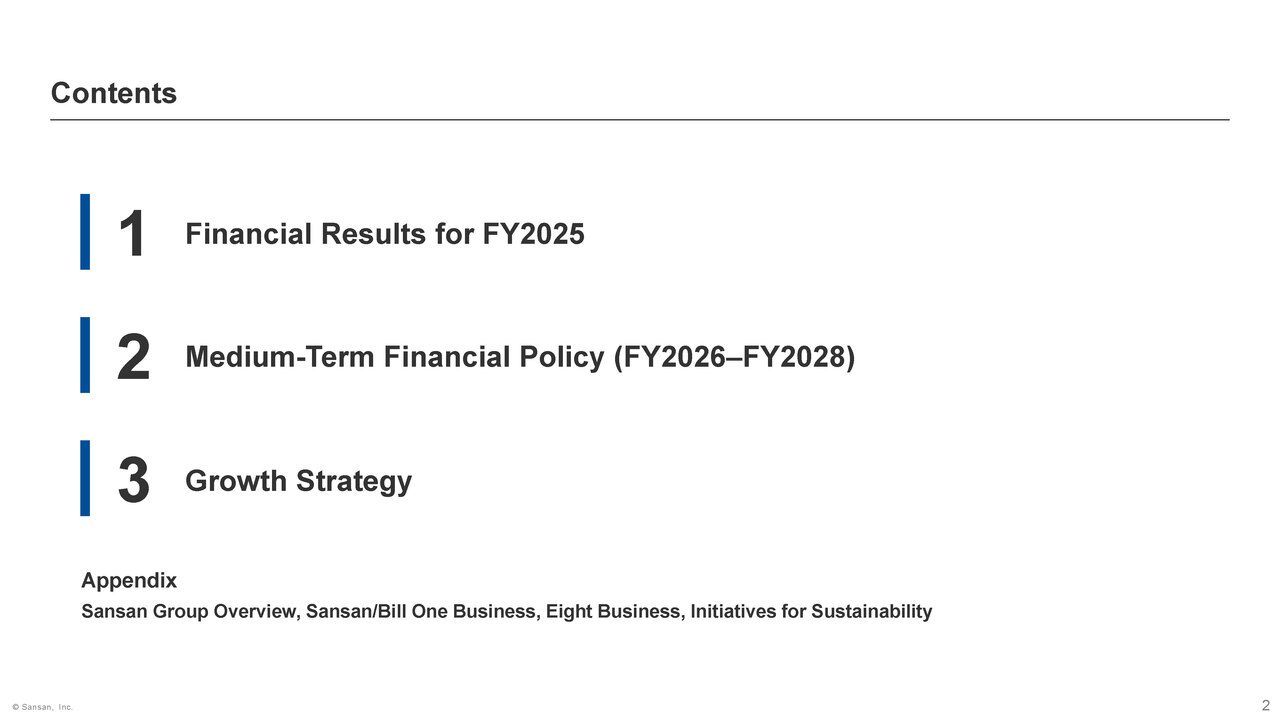
Task: Open Medium-Term Financial Policy section
Action: click(520, 357)
